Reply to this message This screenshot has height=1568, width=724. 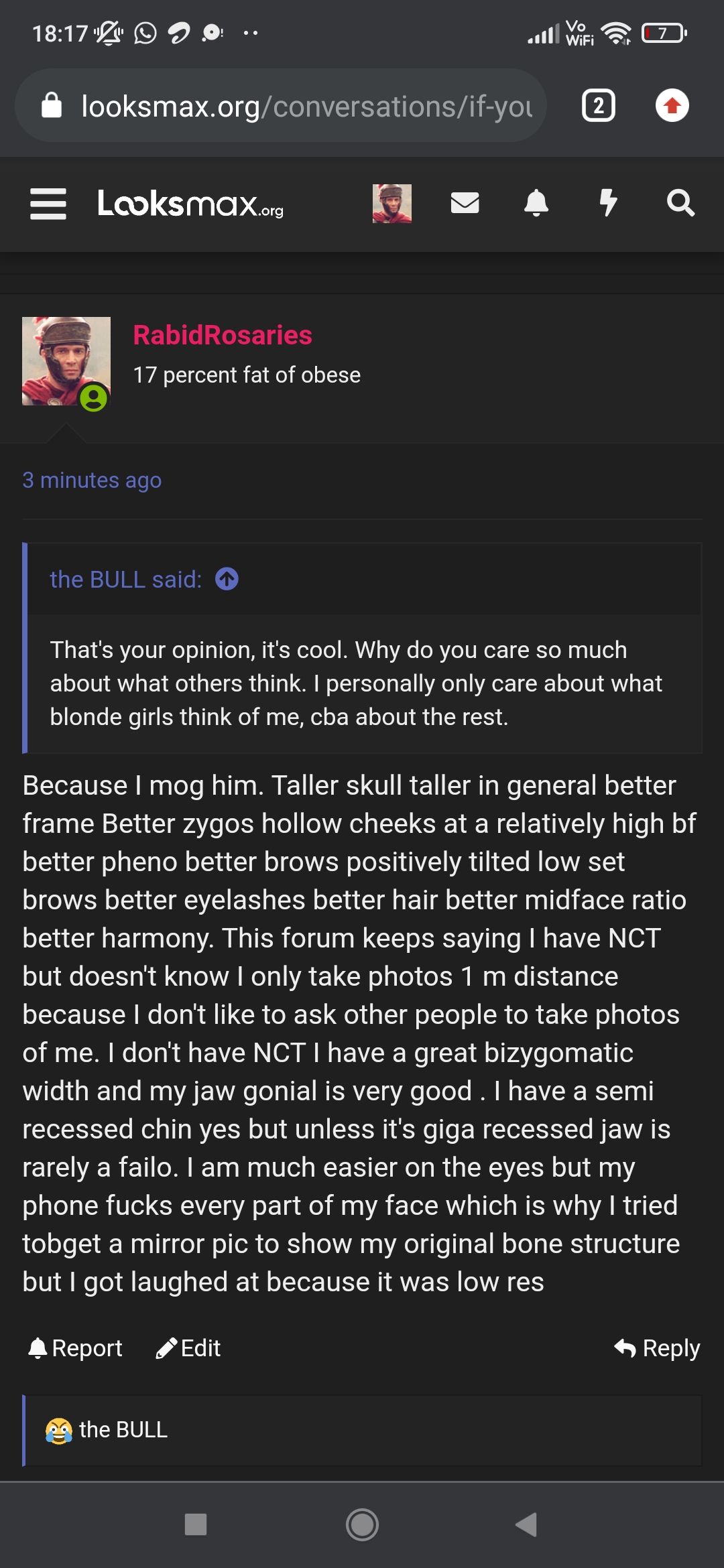(x=657, y=1348)
